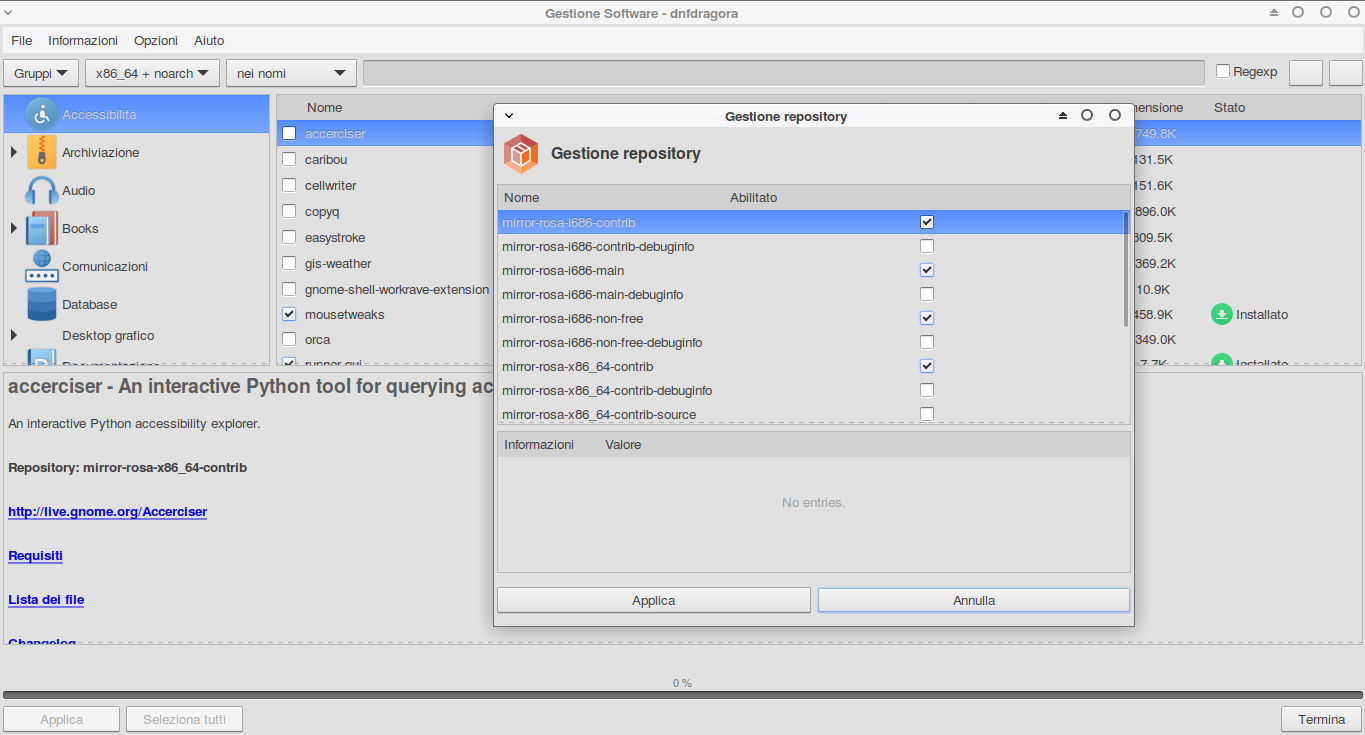Enable mirror-rosa-i686-main-debuginfo repository
This screenshot has height=735, width=1365.
click(x=927, y=294)
